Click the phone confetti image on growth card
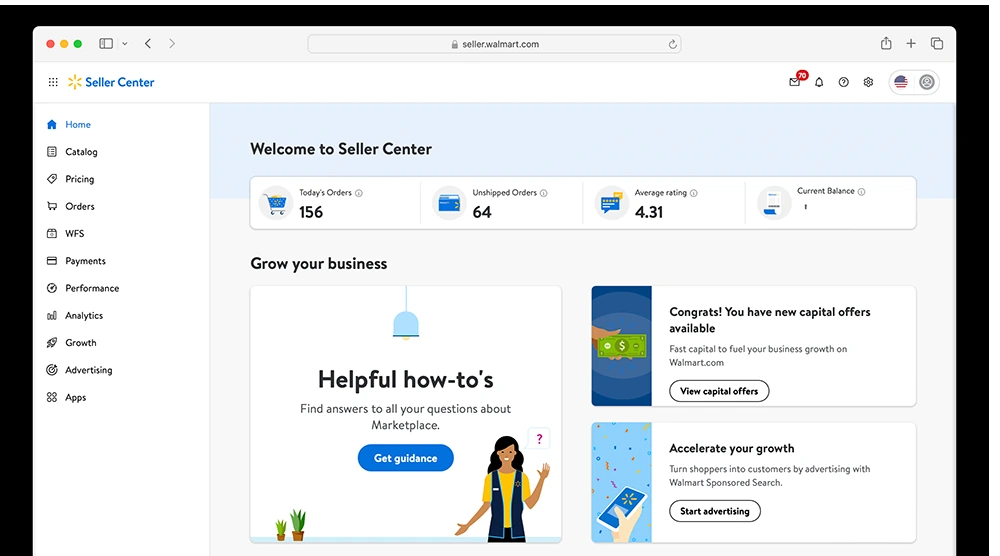Screen dimensions: 1000x556 click(622, 483)
